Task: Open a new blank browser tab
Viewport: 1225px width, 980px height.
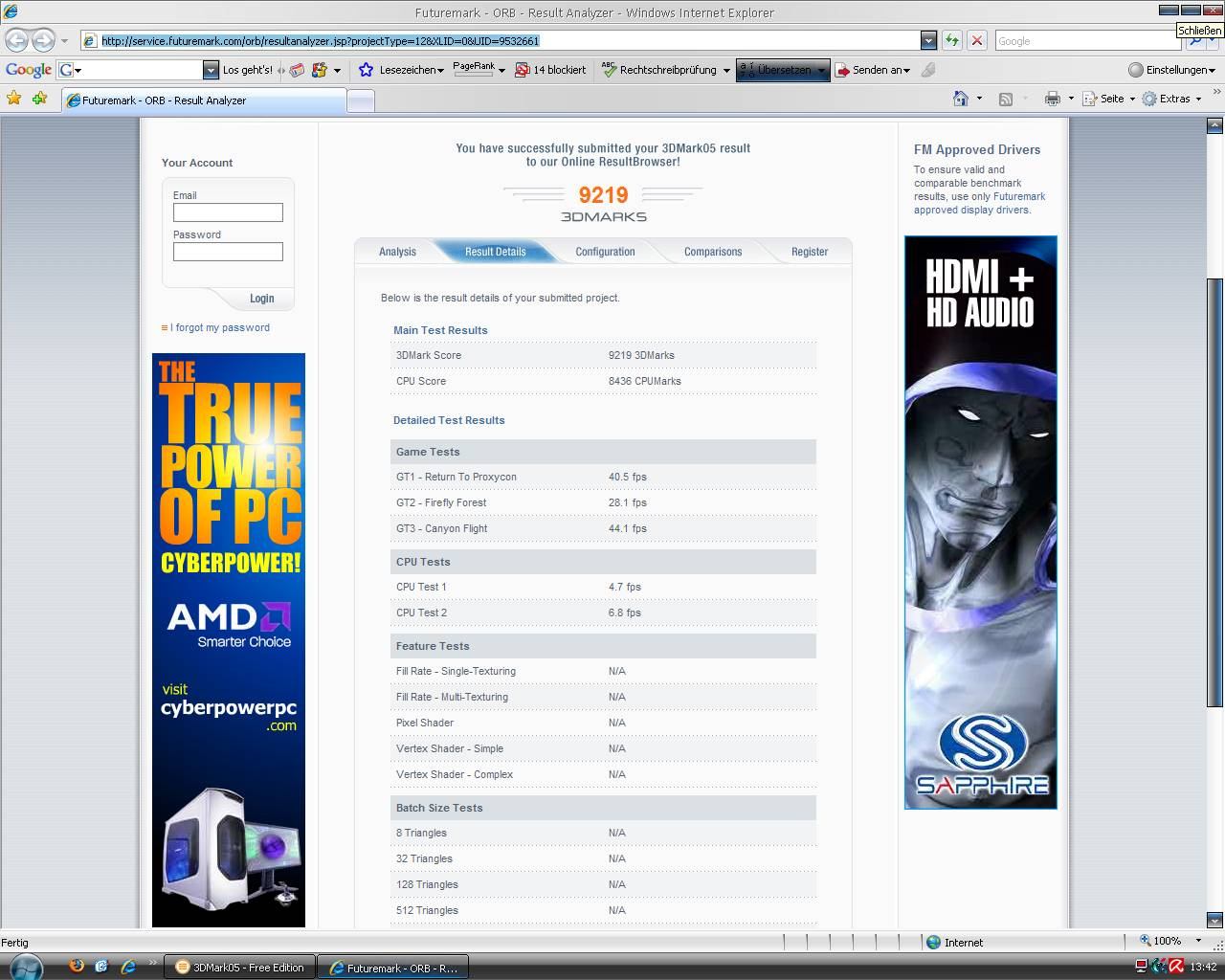Action: (360, 101)
